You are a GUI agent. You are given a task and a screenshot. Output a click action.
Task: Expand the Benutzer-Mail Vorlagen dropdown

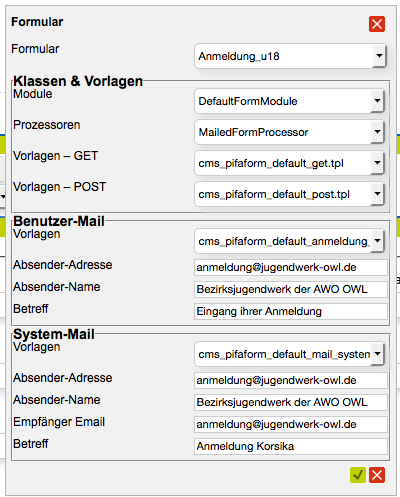click(289, 241)
